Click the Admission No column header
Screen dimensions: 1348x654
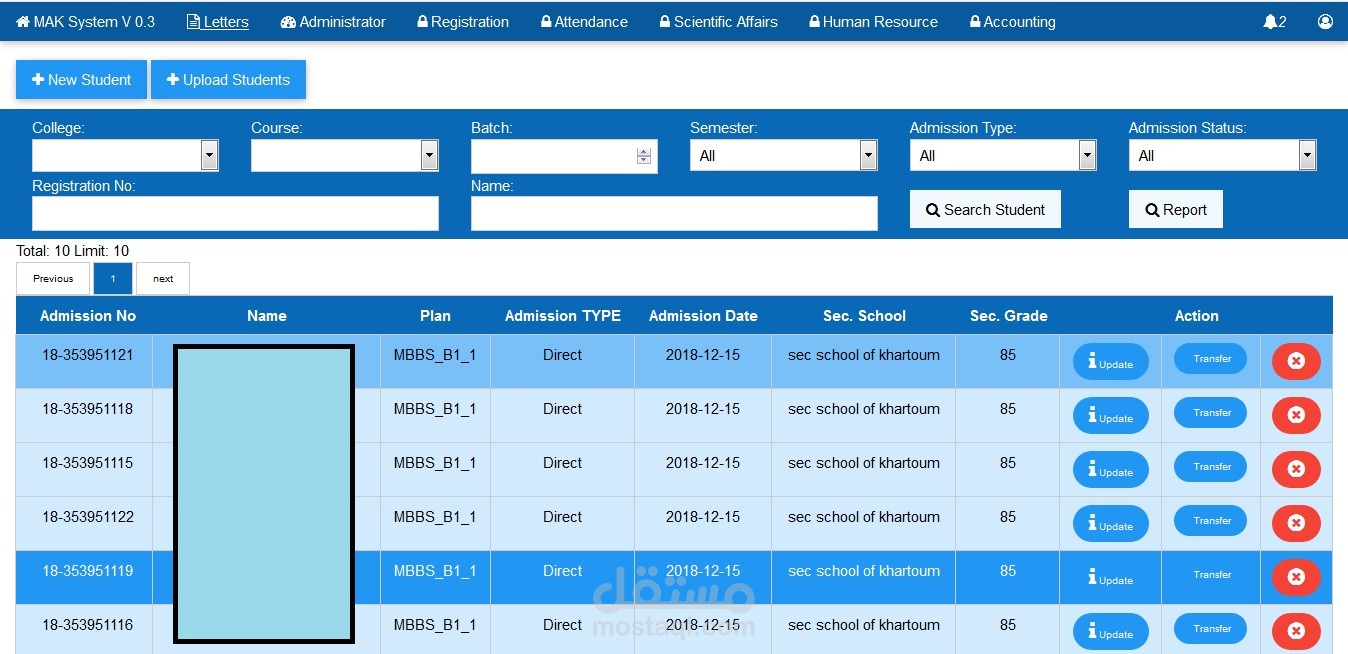tap(88, 316)
